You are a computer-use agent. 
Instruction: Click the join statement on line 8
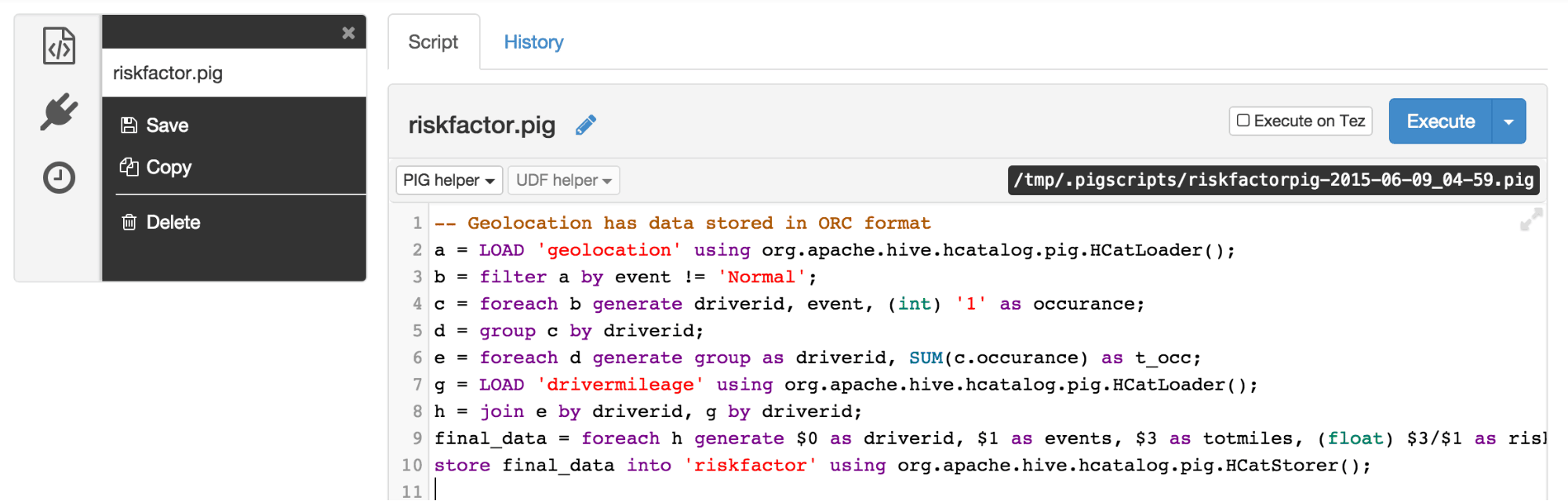648,412
